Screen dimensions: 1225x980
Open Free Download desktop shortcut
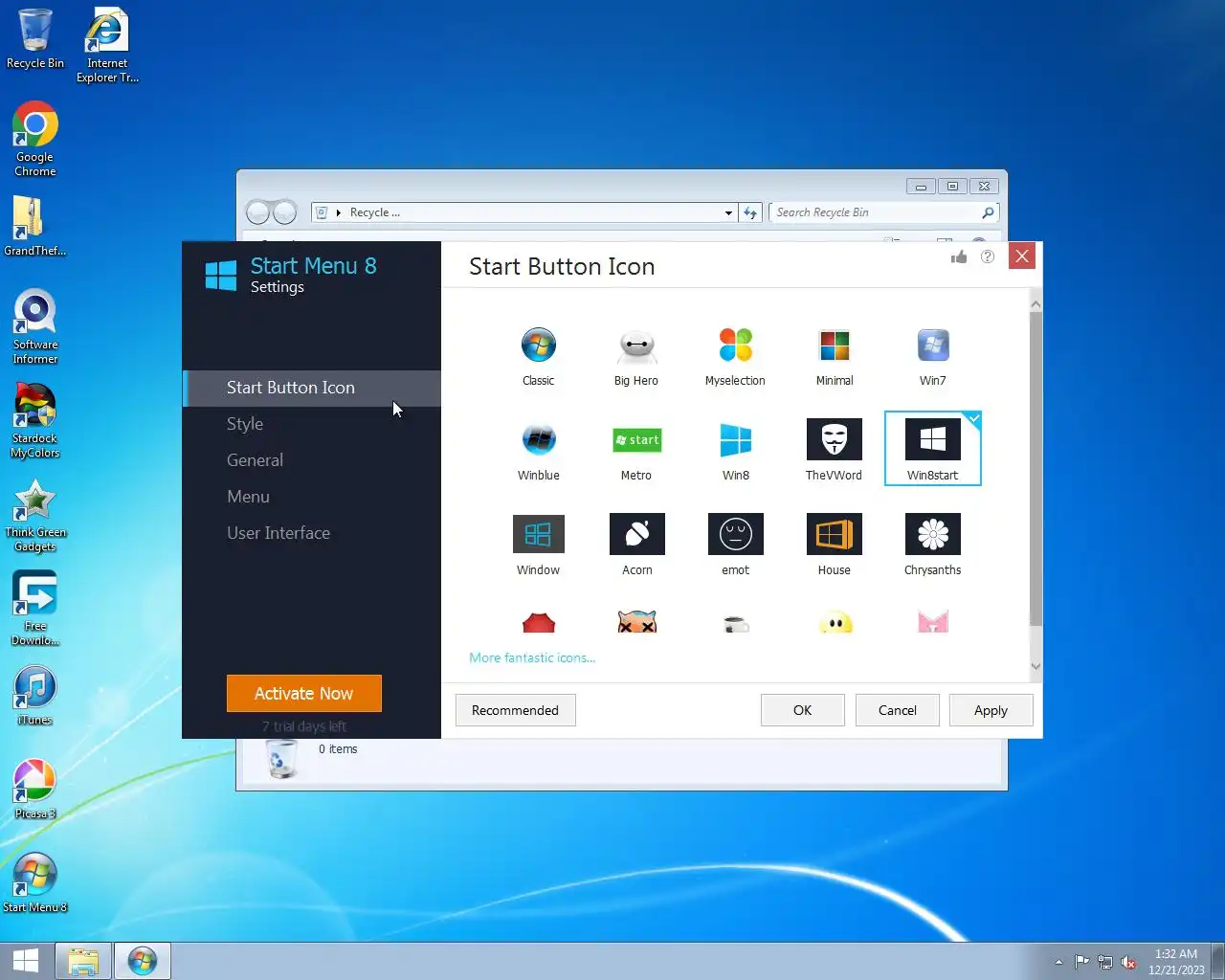coord(35,609)
